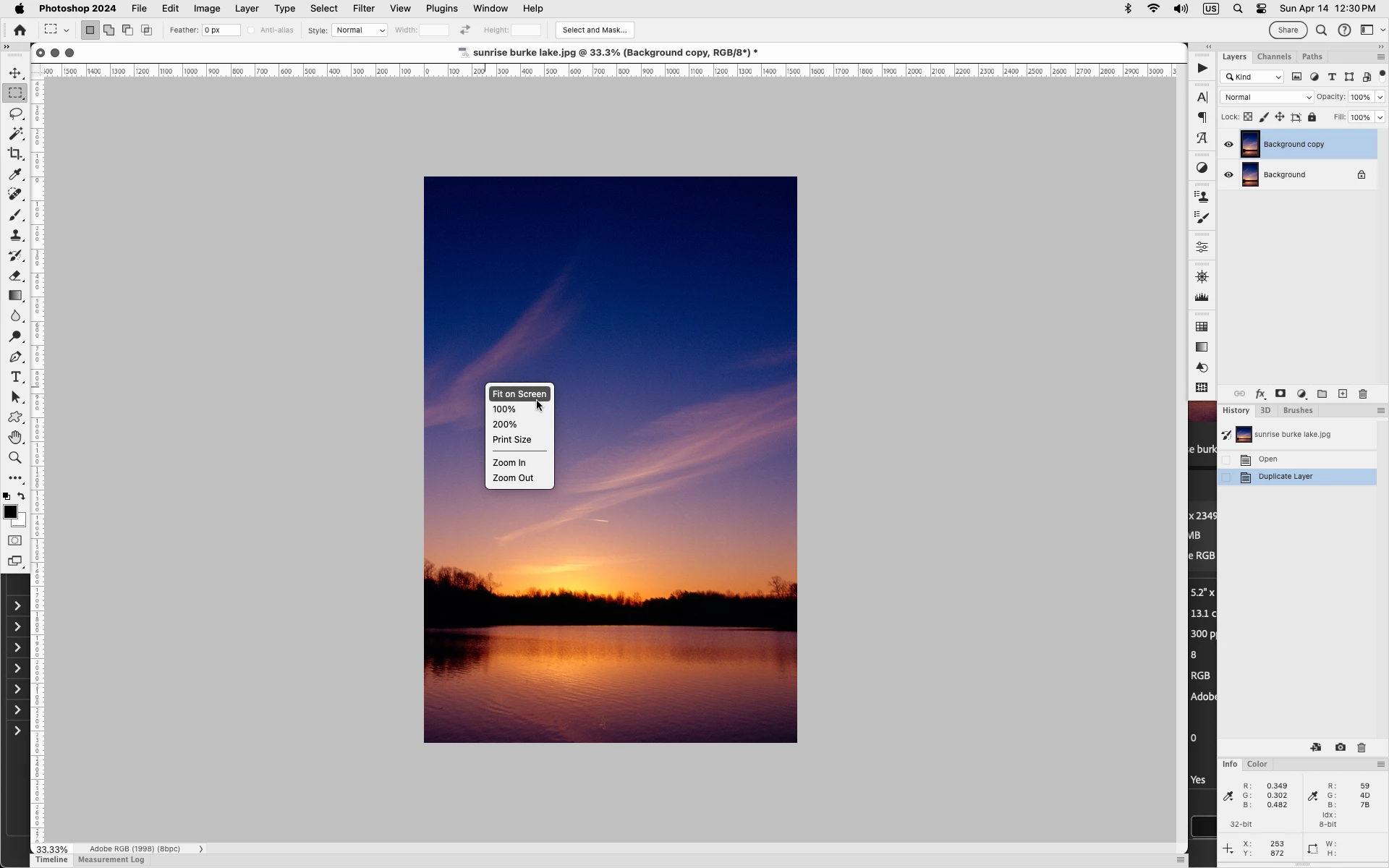The image size is (1389, 868).
Task: Click the Share button
Action: click(1288, 30)
